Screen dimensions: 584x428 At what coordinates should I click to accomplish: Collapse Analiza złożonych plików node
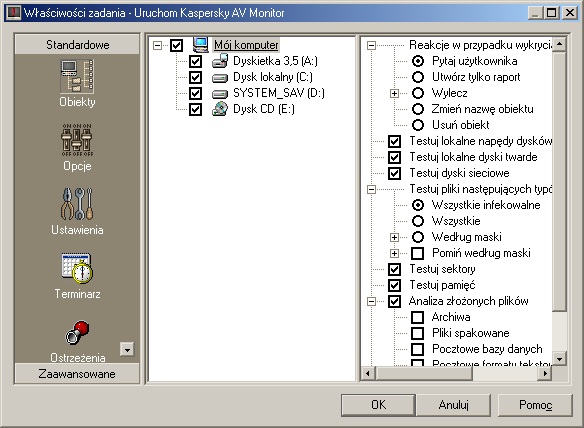(x=371, y=301)
